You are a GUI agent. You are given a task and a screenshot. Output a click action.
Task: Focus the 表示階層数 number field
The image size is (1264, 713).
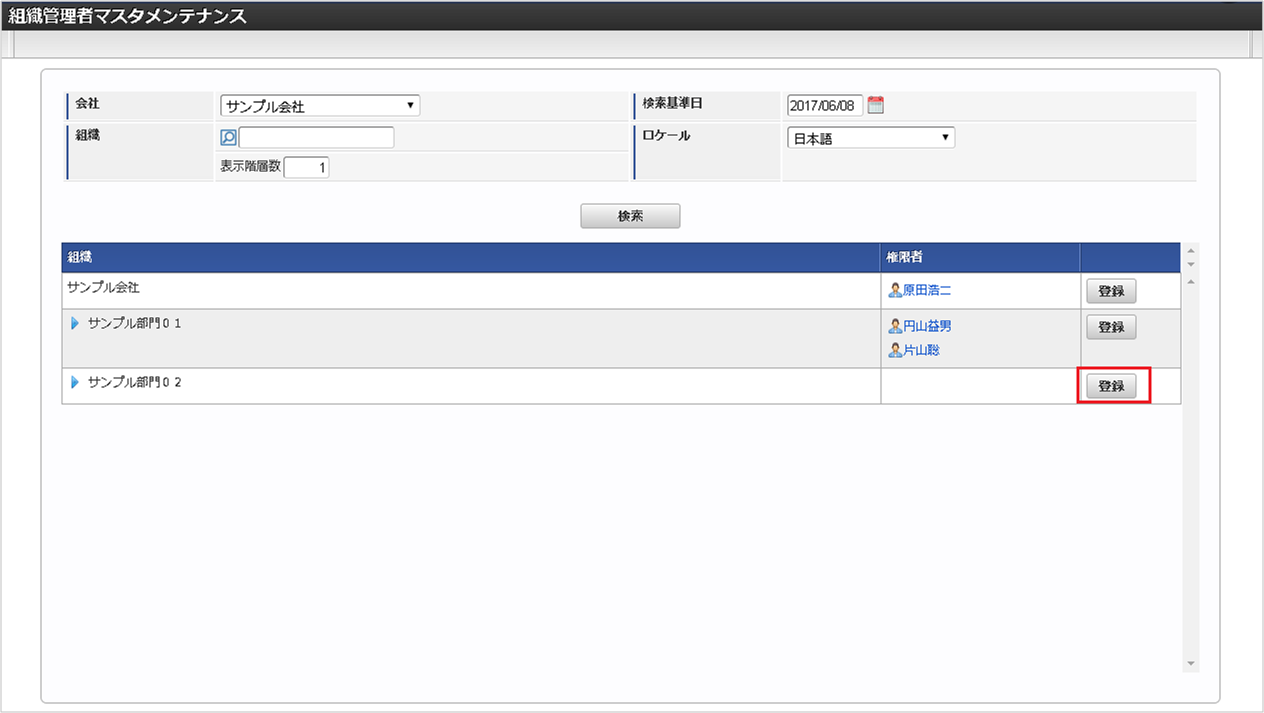pyautogui.click(x=307, y=168)
